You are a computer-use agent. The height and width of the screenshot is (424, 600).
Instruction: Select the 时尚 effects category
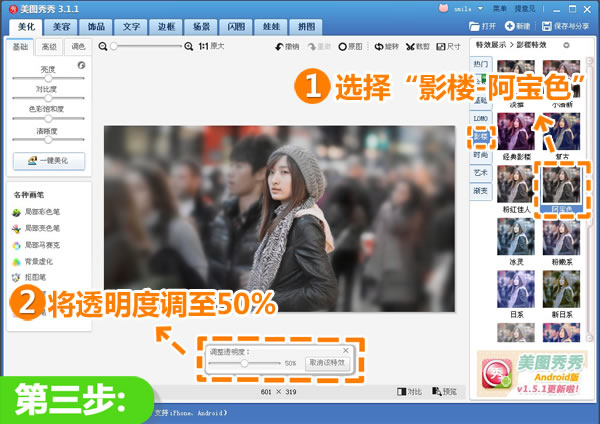click(x=481, y=155)
